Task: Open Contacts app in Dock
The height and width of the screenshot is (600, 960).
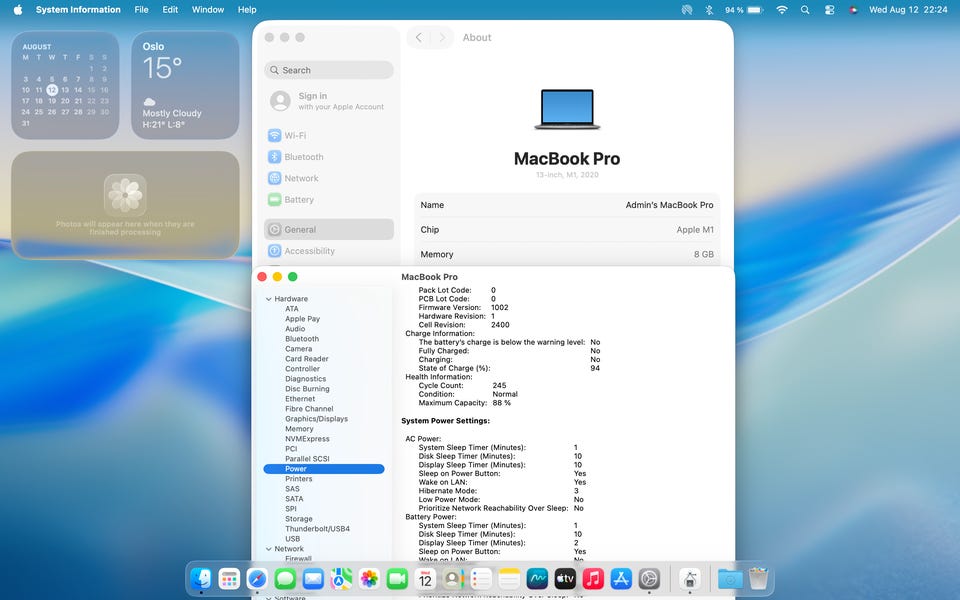Action: (x=453, y=578)
